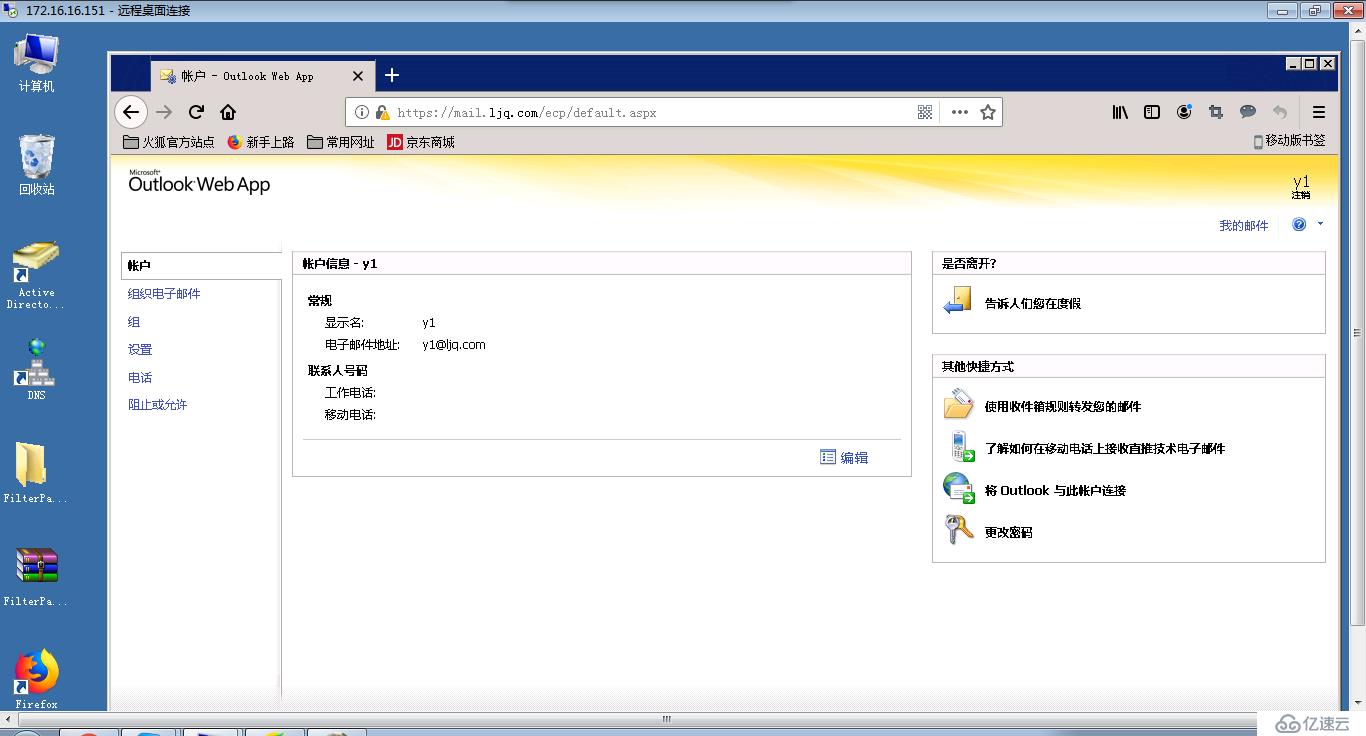View site information icon in address bar
The height and width of the screenshot is (736, 1366).
point(362,113)
